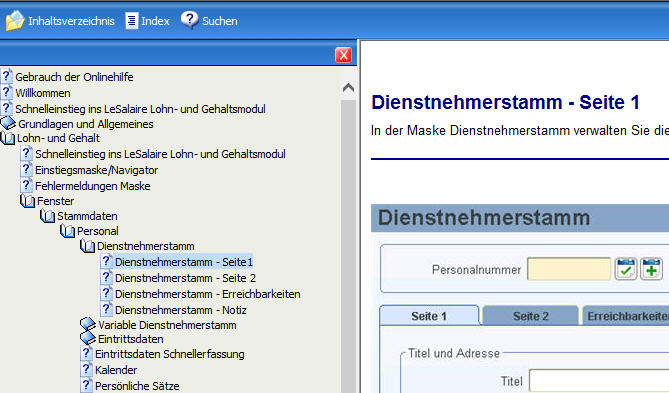Select Dienstnehmerstamm folder label in tree
This screenshot has height=393, width=669.
coord(145,246)
